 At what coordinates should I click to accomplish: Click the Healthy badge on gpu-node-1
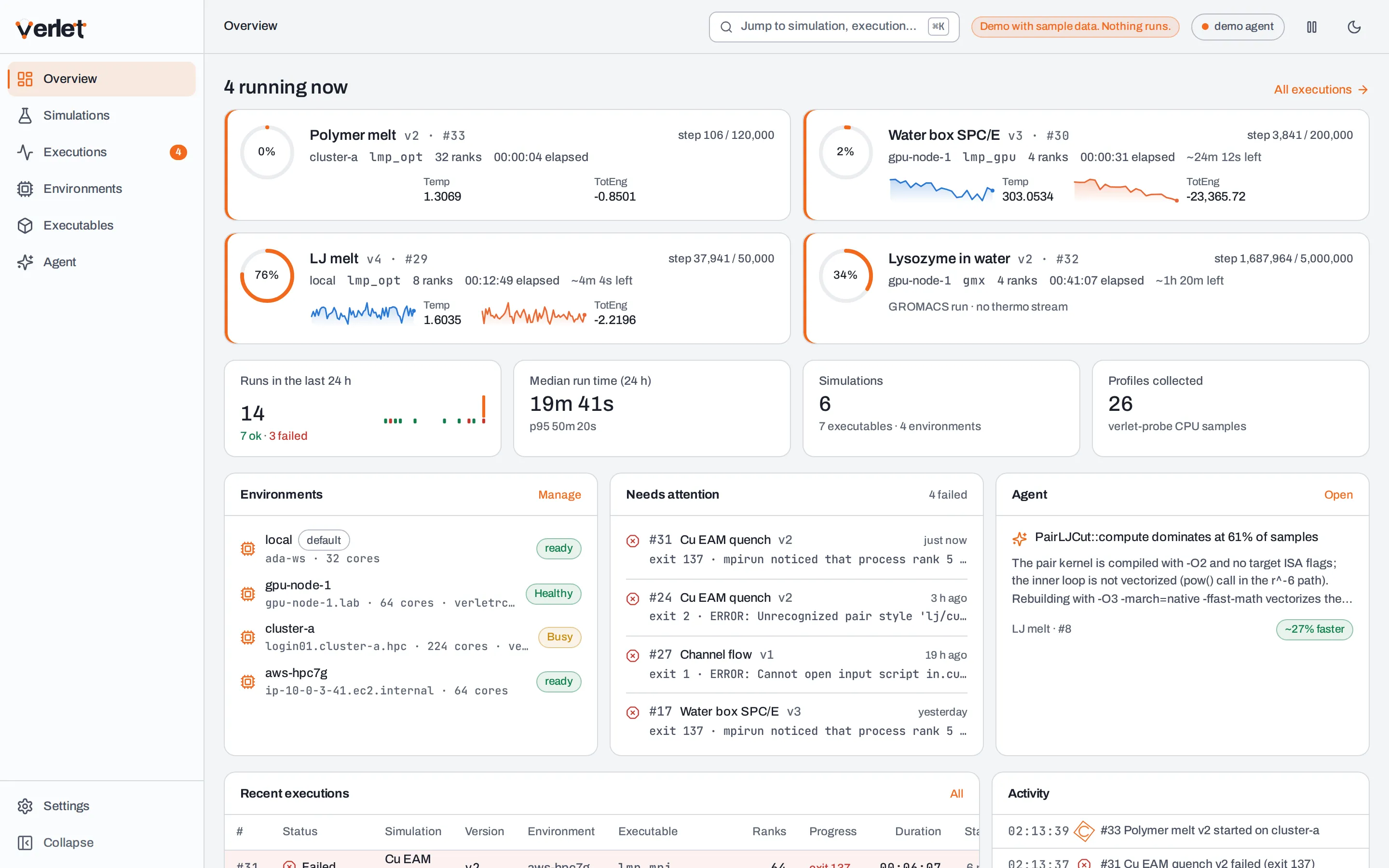point(553,594)
